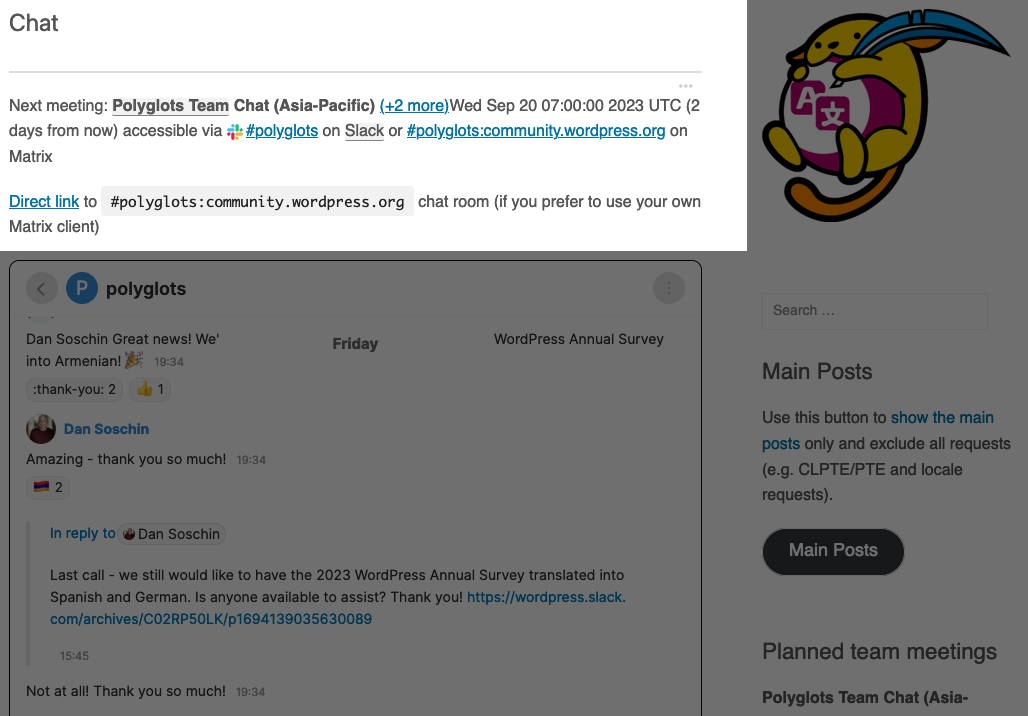1028x716 pixels.
Task: Click Dan Soschin's profile avatar
Action: (x=40, y=429)
